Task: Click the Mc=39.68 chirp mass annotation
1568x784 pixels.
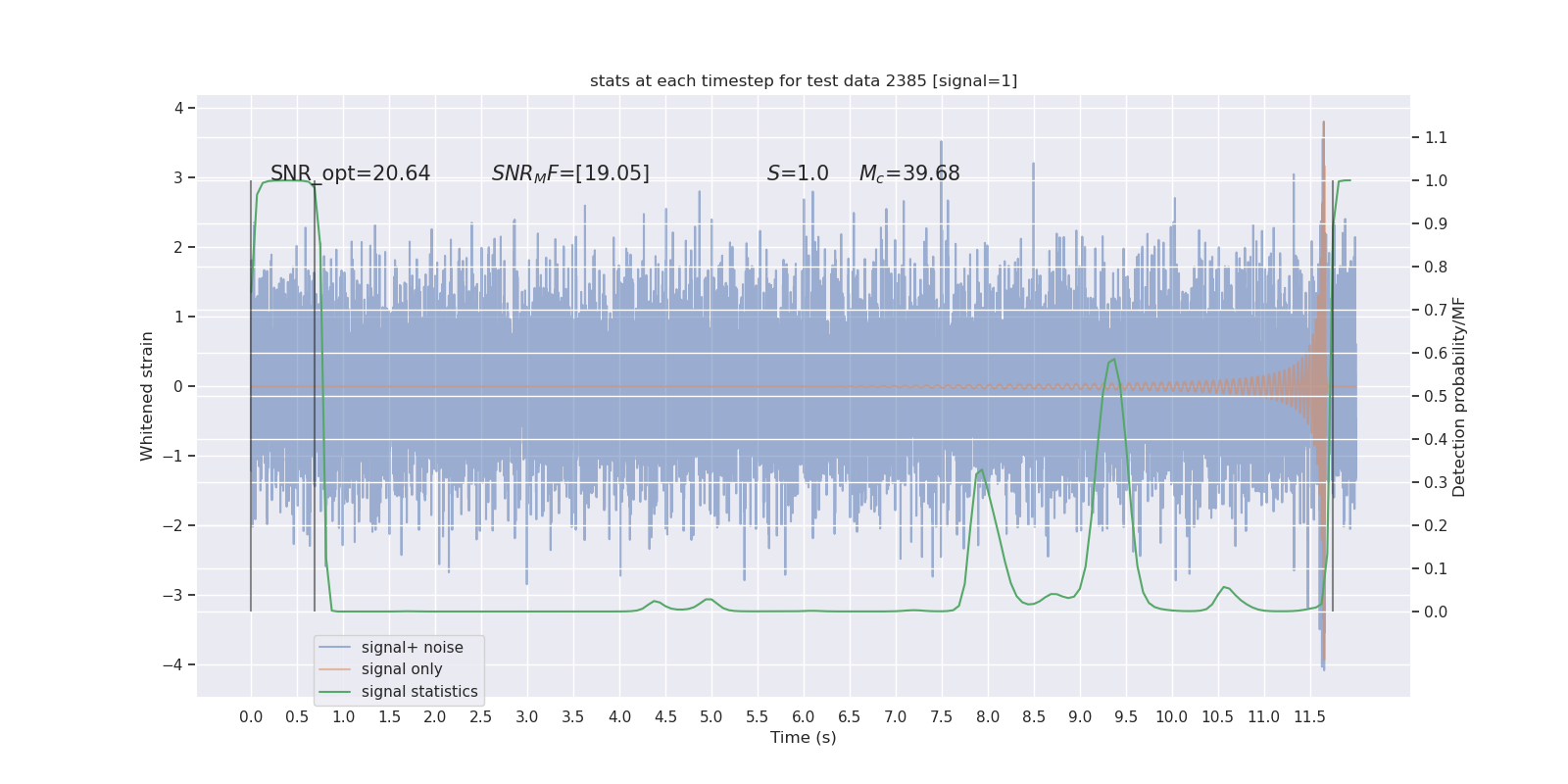Action: pyautogui.click(x=909, y=173)
